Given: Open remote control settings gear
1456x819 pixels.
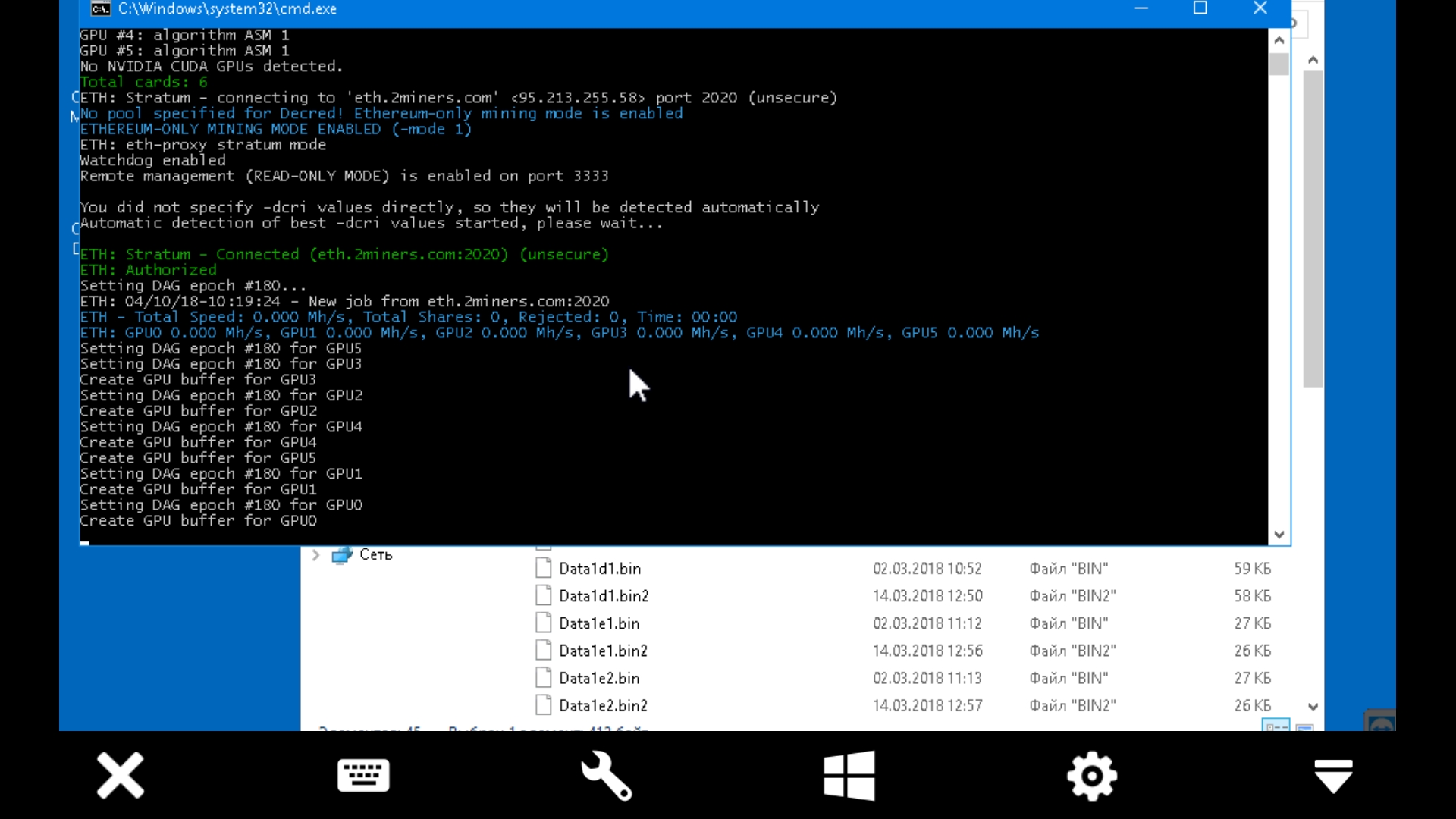Looking at the screenshot, I should point(1092,775).
